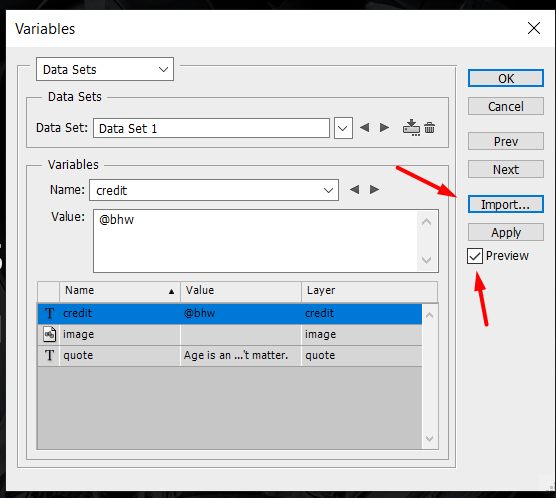The height and width of the screenshot is (498, 556).
Task: Click the Import... button
Action: [506, 204]
